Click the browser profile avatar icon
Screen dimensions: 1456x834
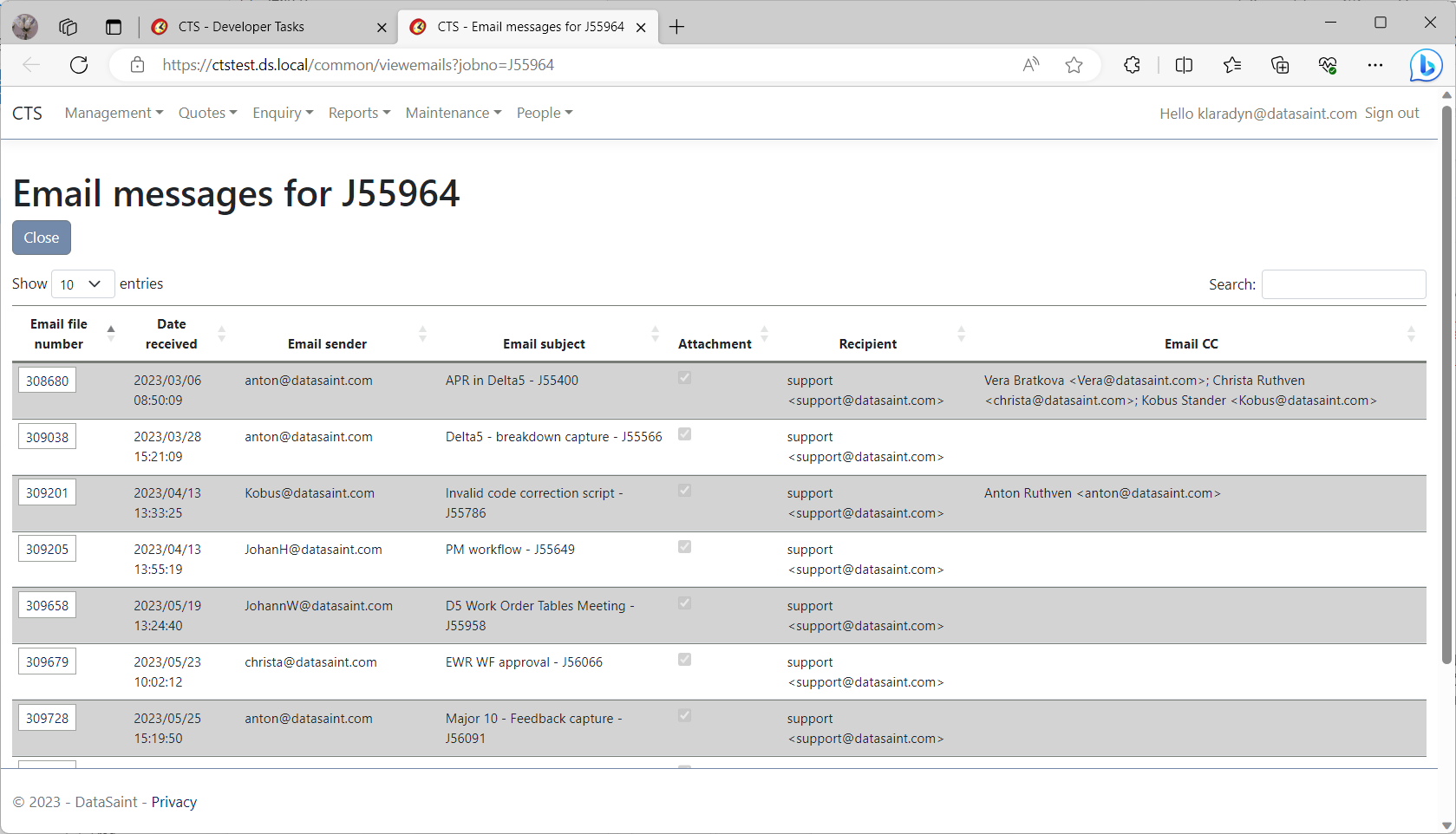click(25, 27)
